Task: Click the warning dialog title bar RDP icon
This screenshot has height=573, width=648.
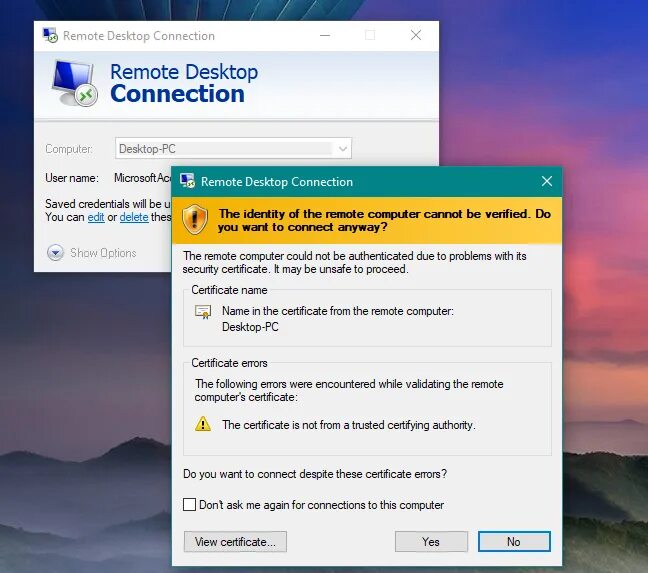Action: point(187,181)
